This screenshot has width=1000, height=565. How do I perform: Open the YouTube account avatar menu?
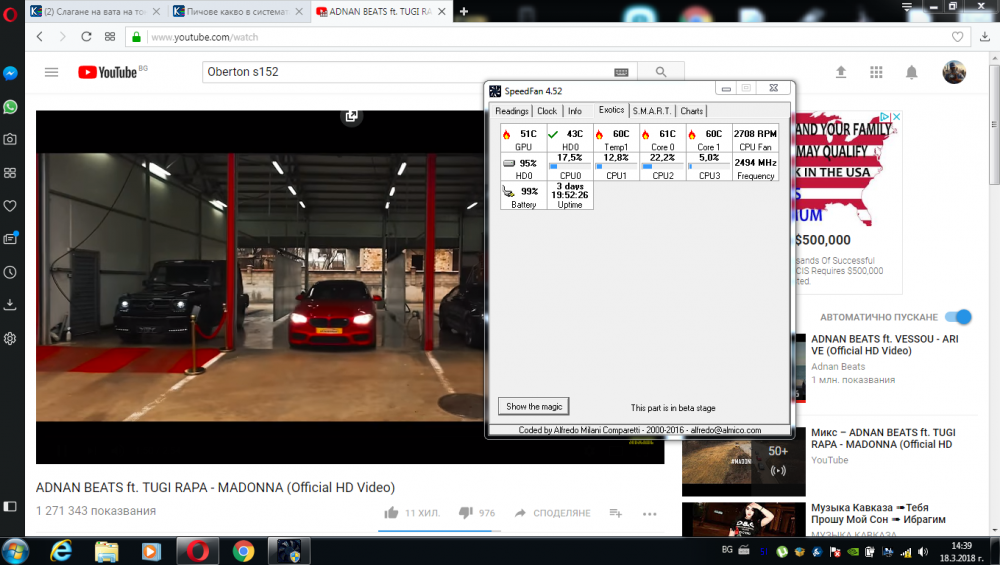(x=954, y=72)
